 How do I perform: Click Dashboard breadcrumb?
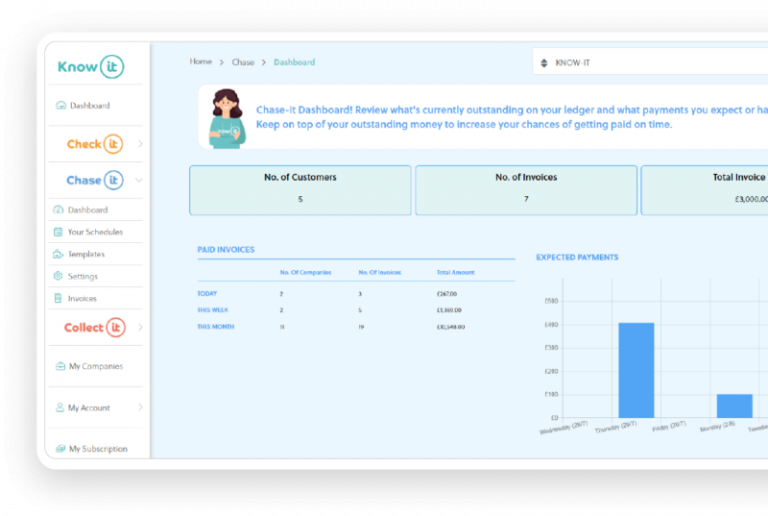pyautogui.click(x=294, y=62)
